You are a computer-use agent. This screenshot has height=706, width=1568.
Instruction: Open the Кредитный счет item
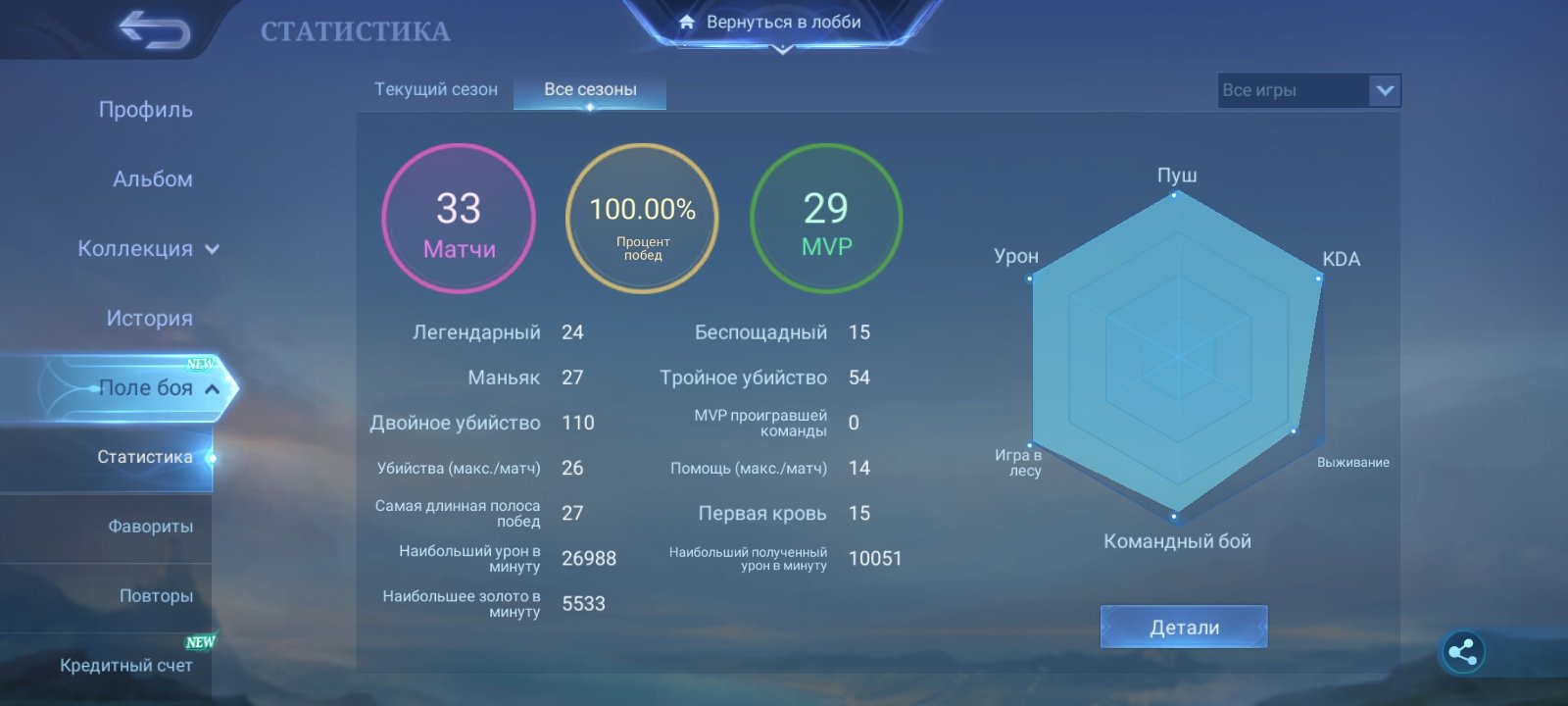point(125,666)
